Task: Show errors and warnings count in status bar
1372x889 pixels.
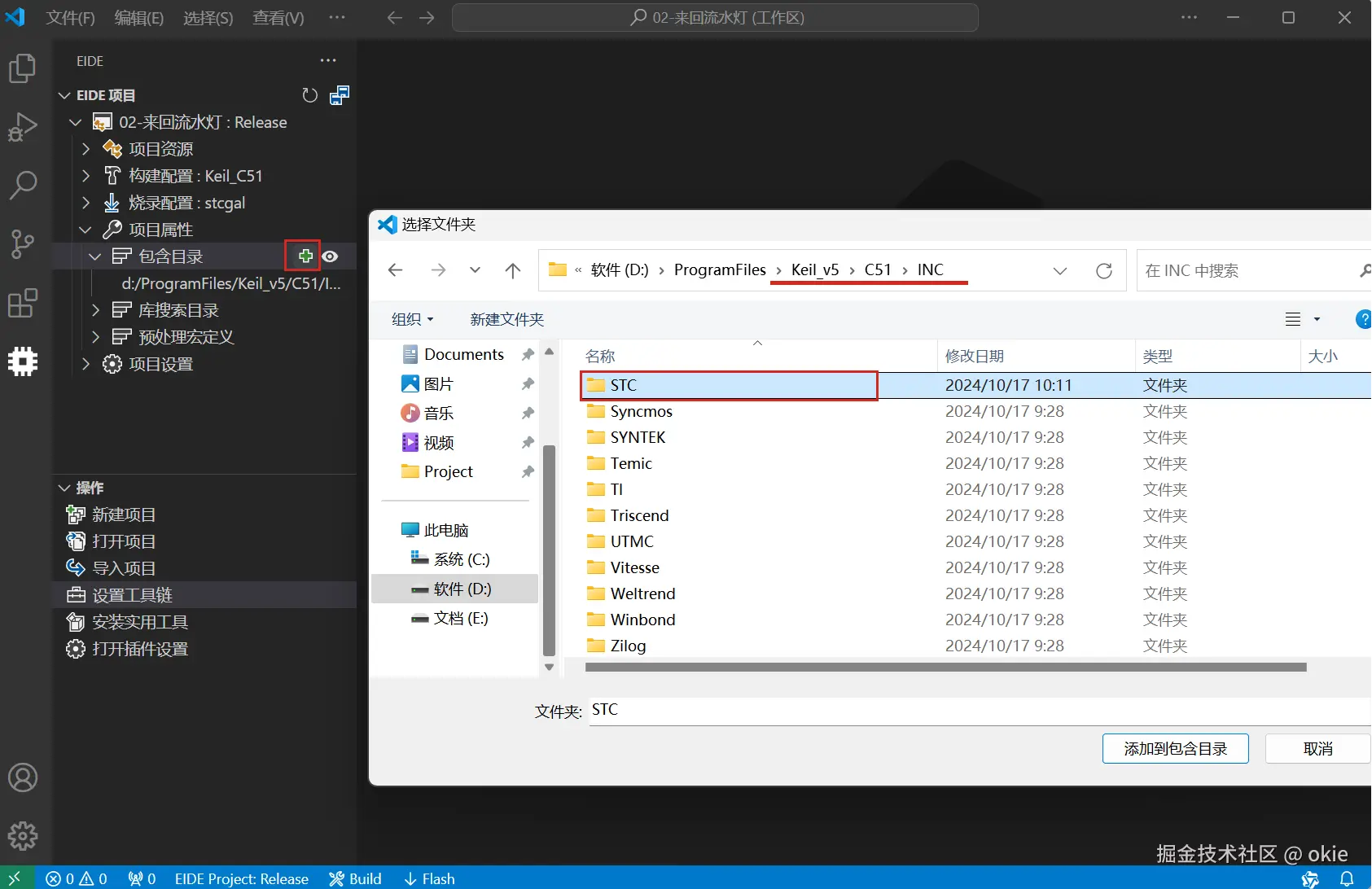Action: tap(77, 878)
